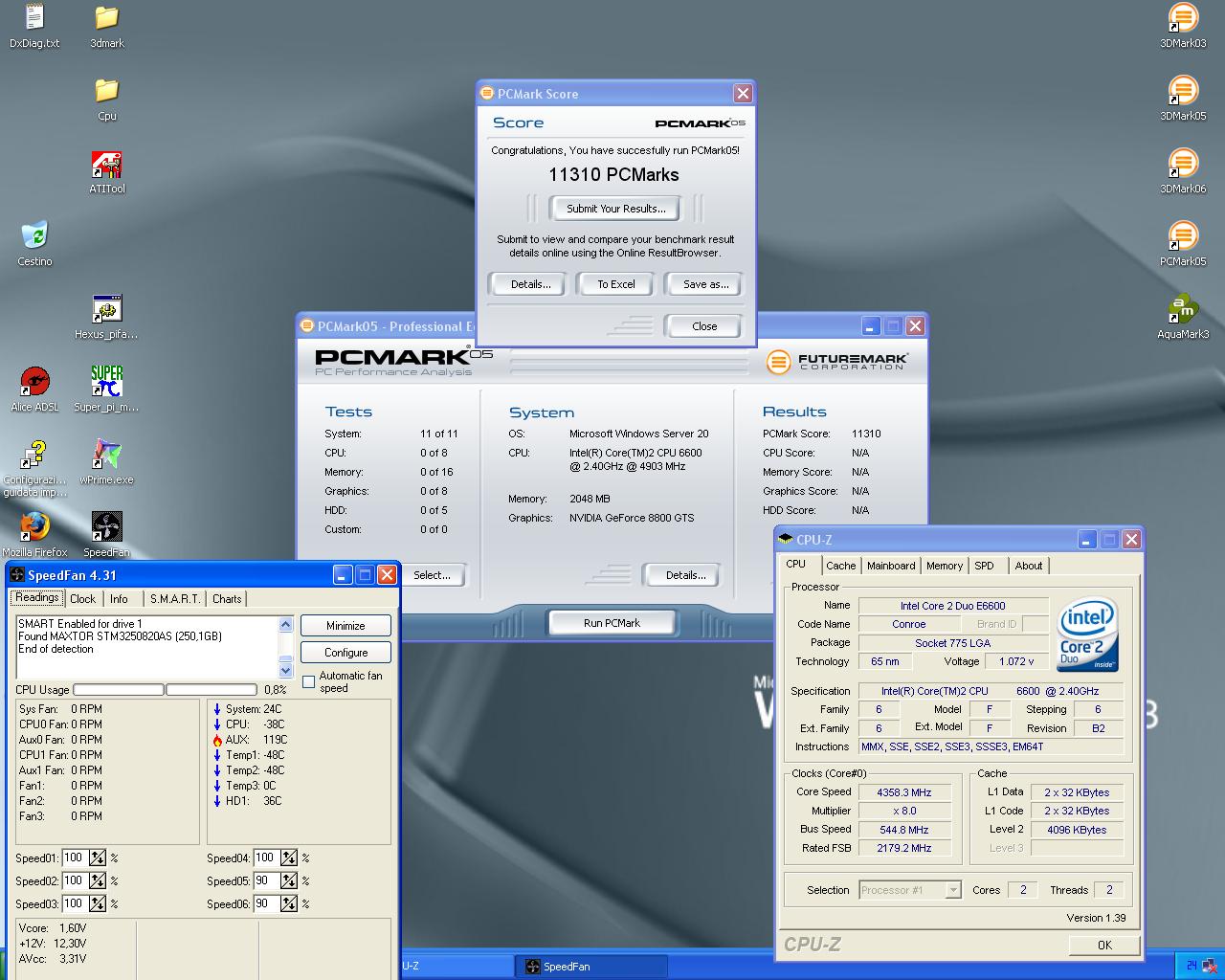Click the Speed01 percentage input field
The width and height of the screenshot is (1225, 980).
(x=75, y=858)
